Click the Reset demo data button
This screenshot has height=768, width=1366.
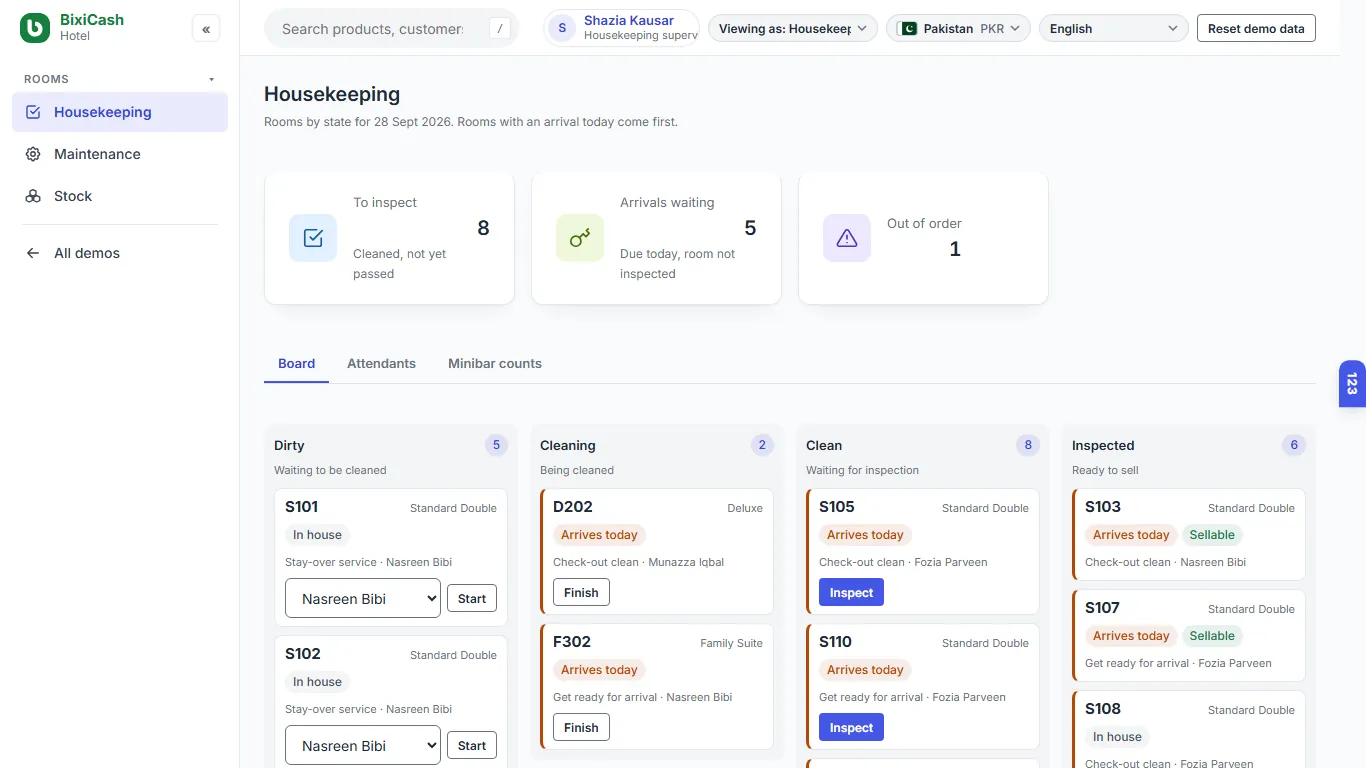coord(1256,28)
